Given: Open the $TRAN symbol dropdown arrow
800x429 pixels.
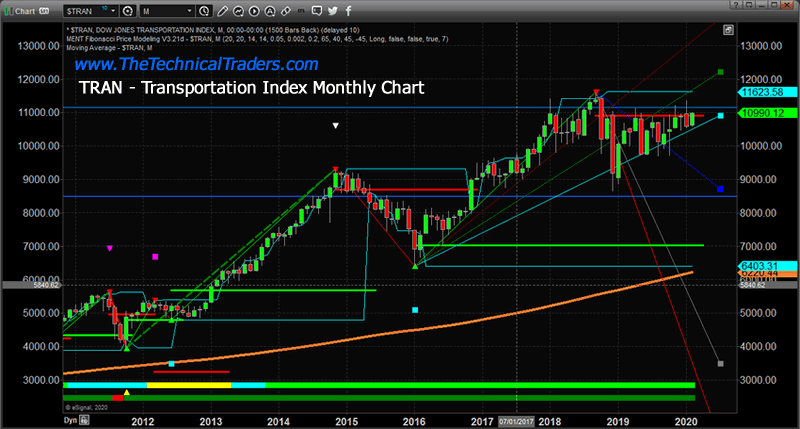Looking at the screenshot, I should point(113,11).
